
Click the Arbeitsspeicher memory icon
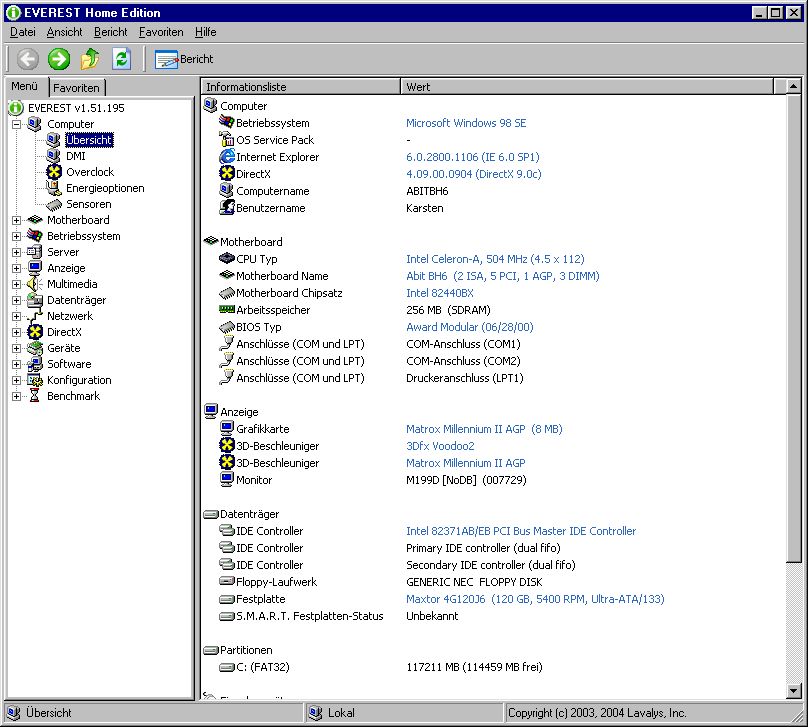click(x=227, y=309)
